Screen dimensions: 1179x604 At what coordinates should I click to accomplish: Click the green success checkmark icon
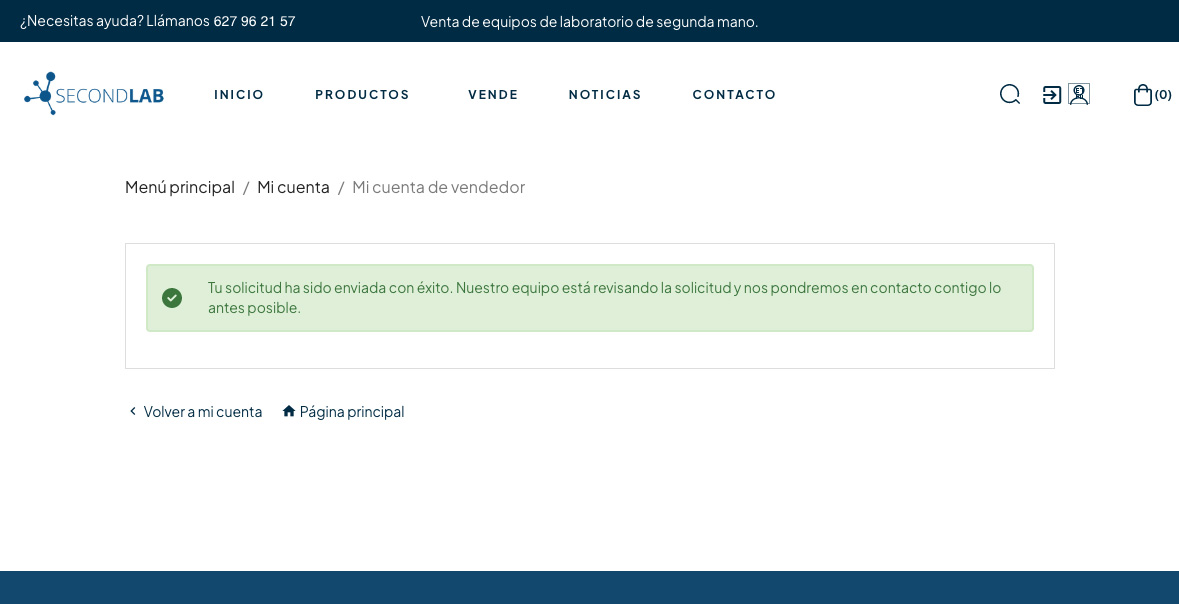(172, 298)
